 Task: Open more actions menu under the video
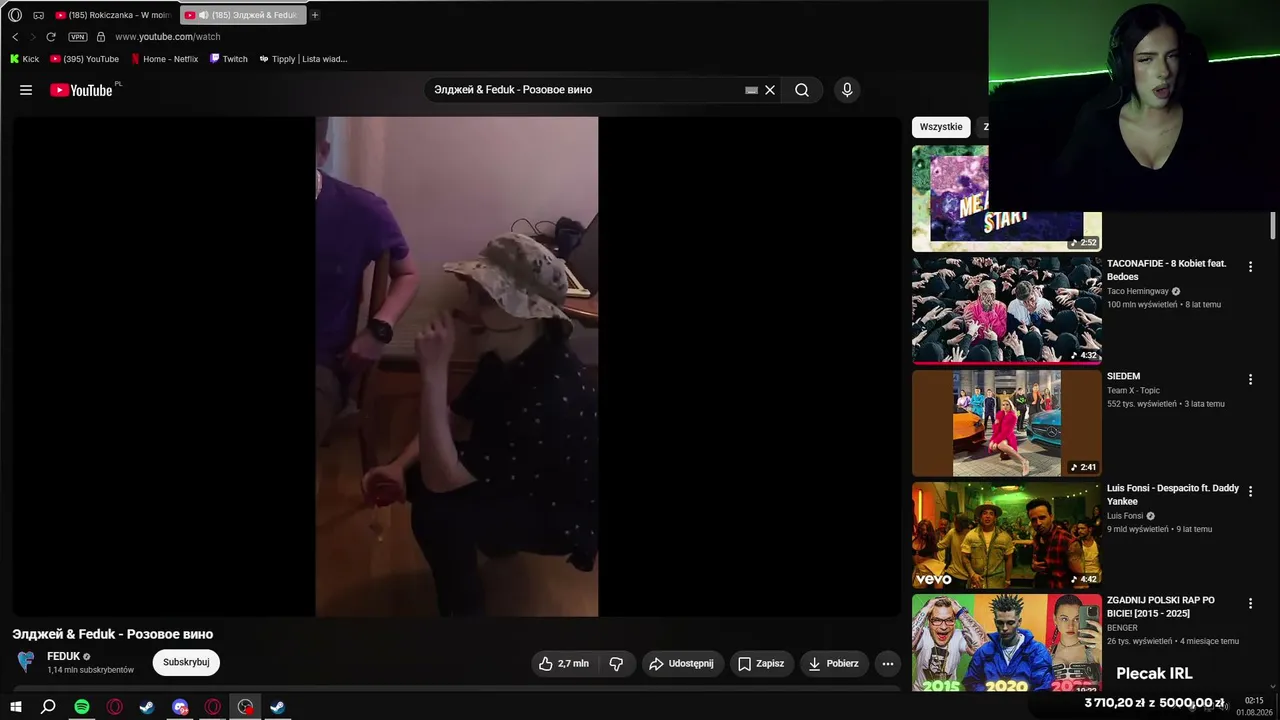point(887,663)
